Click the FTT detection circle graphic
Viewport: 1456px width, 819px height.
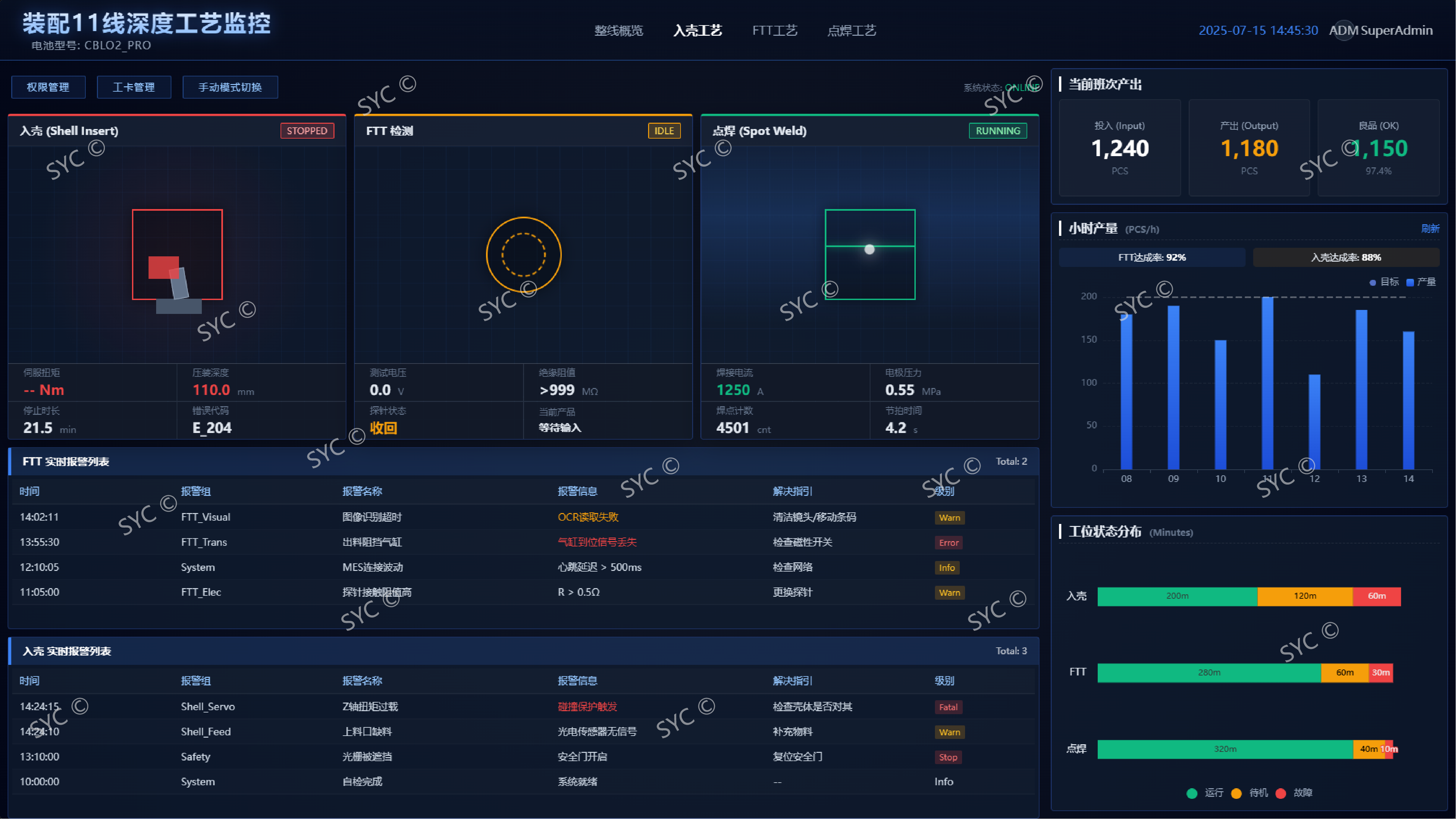523,254
